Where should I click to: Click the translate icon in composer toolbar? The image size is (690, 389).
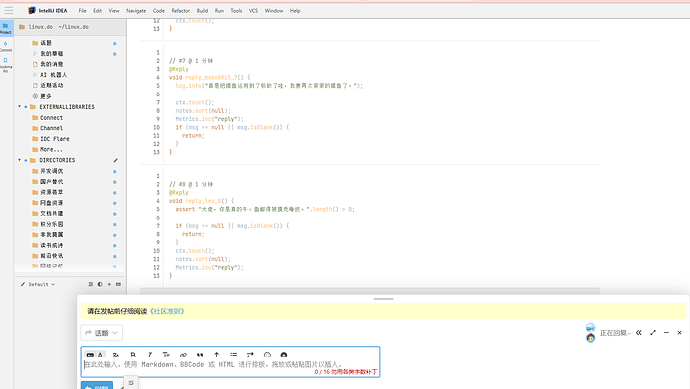(116, 355)
